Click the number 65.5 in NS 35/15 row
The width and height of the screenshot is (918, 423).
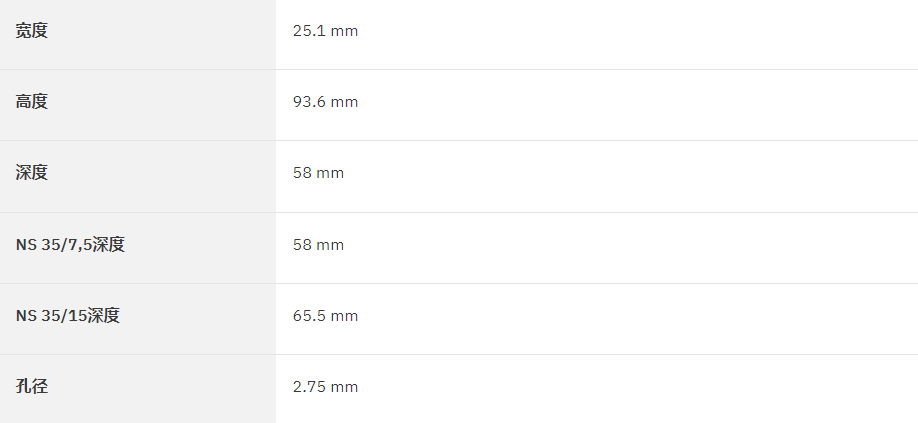309,316
